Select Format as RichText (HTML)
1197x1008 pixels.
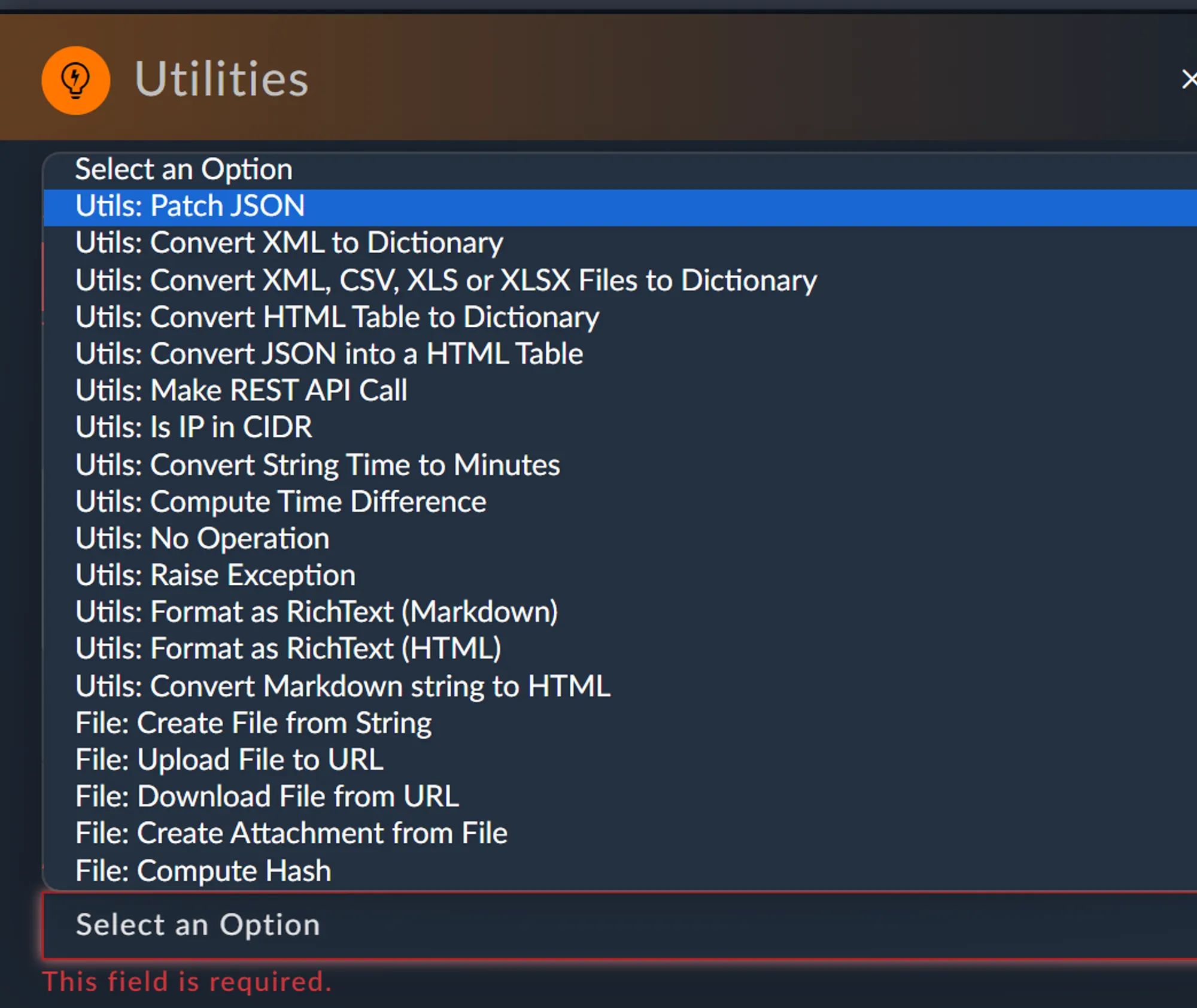[x=288, y=649]
